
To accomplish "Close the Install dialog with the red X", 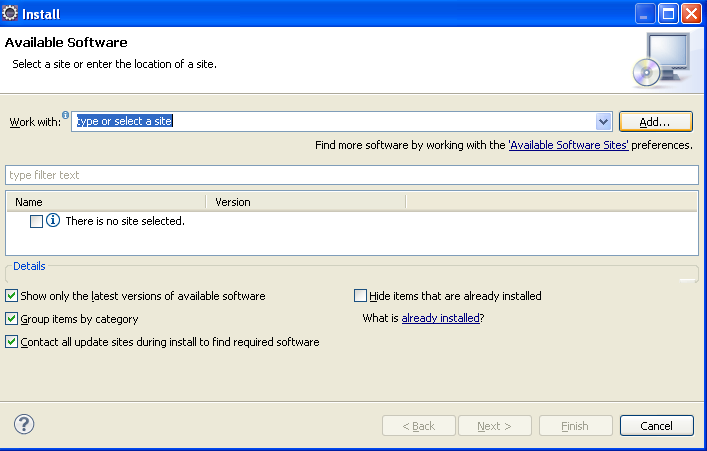I will click(691, 13).
